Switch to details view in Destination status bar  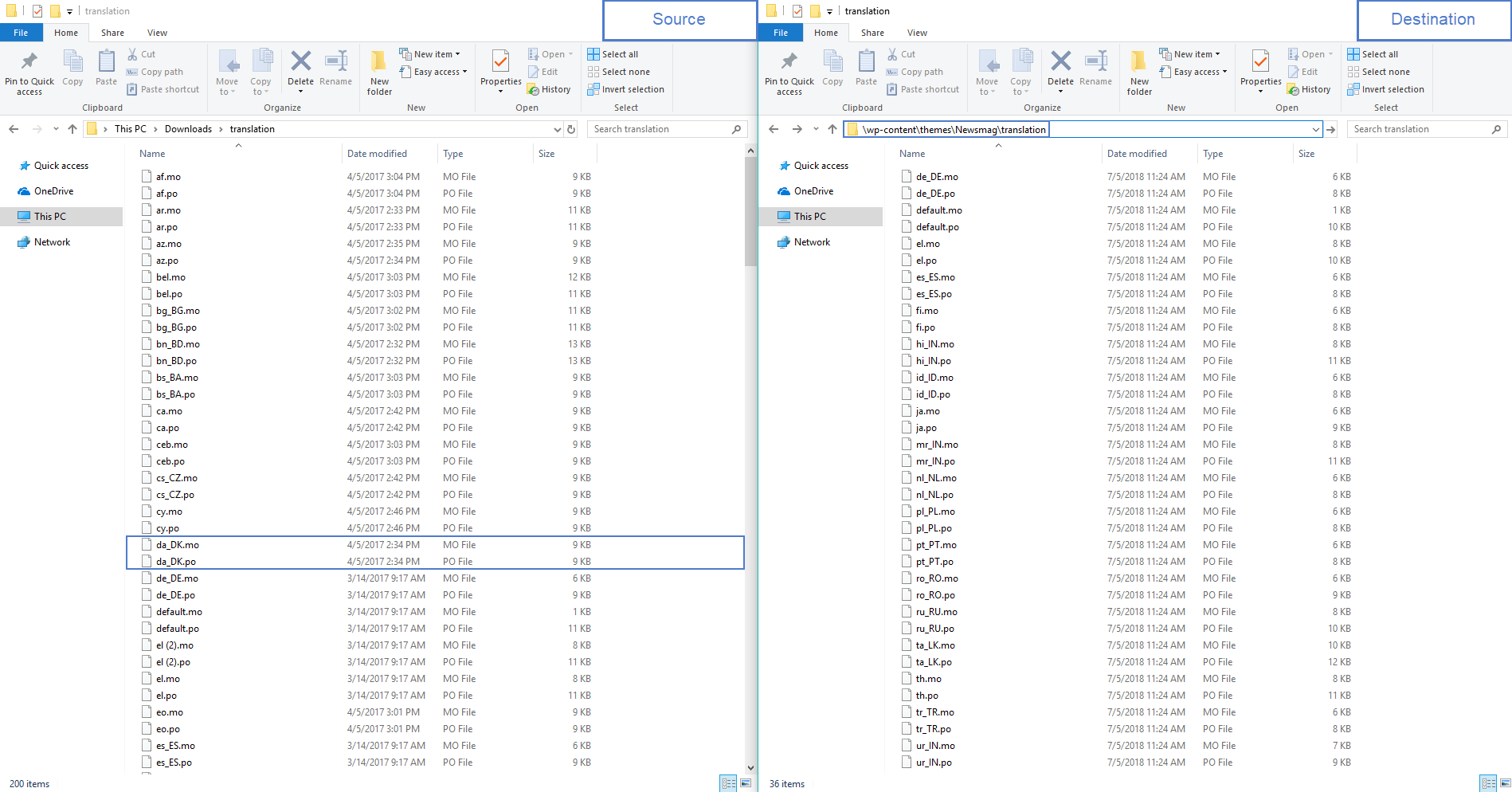click(x=1488, y=784)
